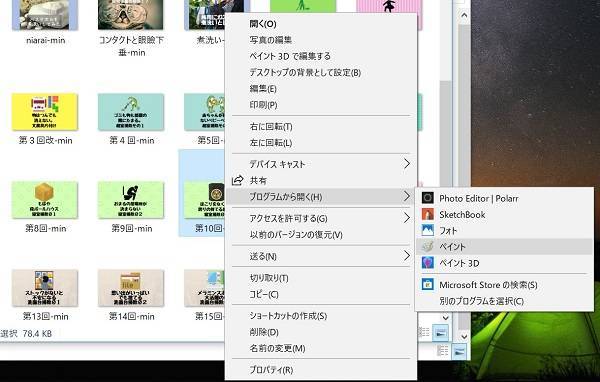Select the 第13回-min image thumbnail
This screenshot has width=600, height=382.
45,288
